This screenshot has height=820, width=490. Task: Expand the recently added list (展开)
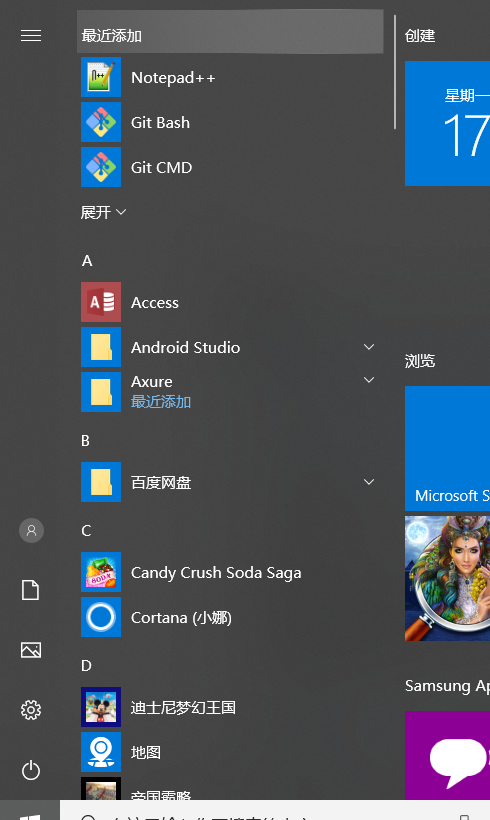pos(104,212)
